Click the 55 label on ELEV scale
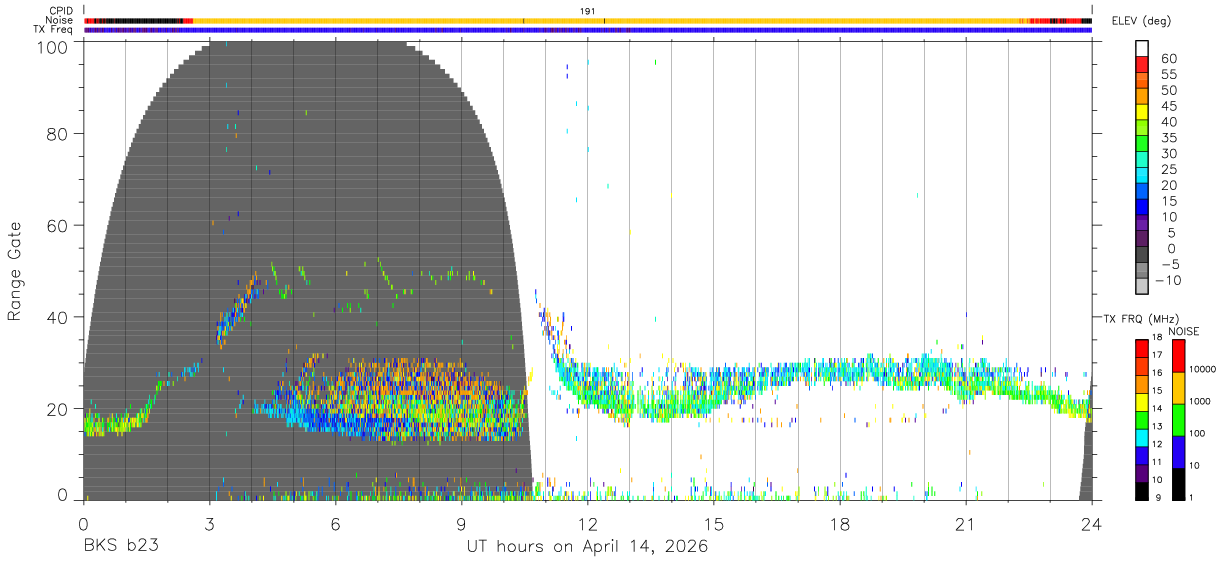 (1168, 74)
